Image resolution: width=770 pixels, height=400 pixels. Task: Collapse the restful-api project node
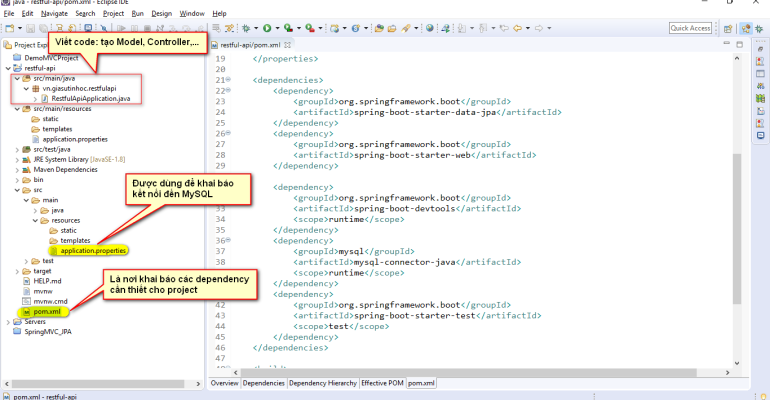(x=8, y=68)
